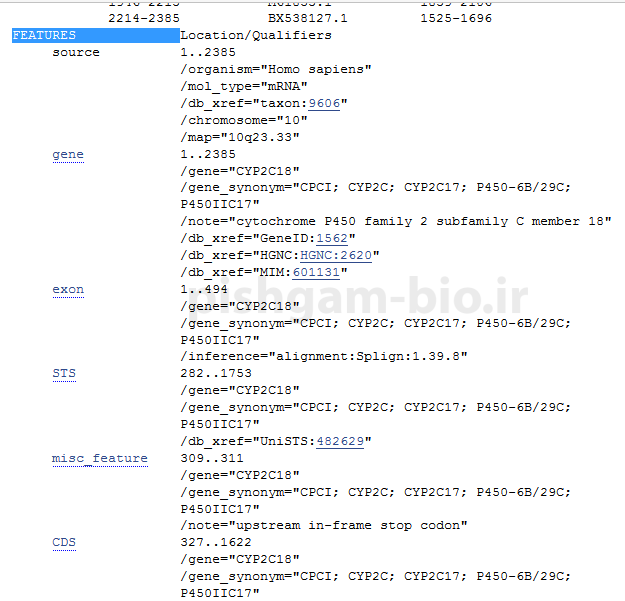Click the source feature label
Viewport: 625px width, 601px height.
point(76,53)
